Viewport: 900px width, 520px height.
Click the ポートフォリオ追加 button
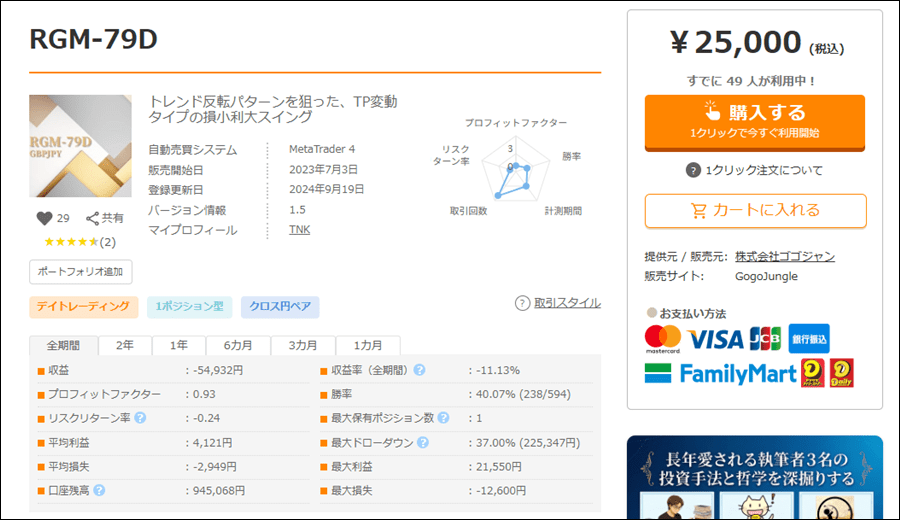coord(80,272)
